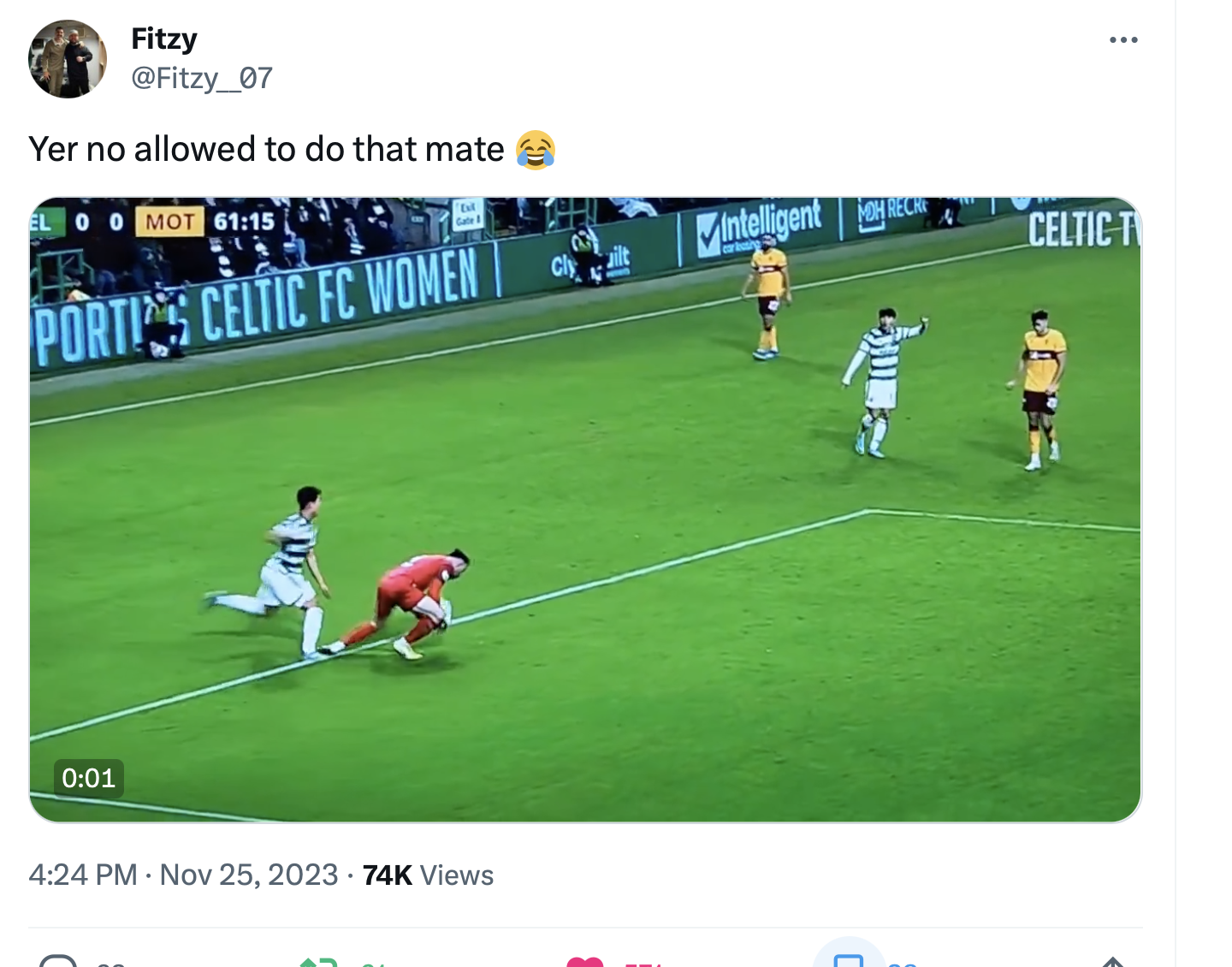
Task: Click the reply speech bubble icon
Action: click(59, 961)
